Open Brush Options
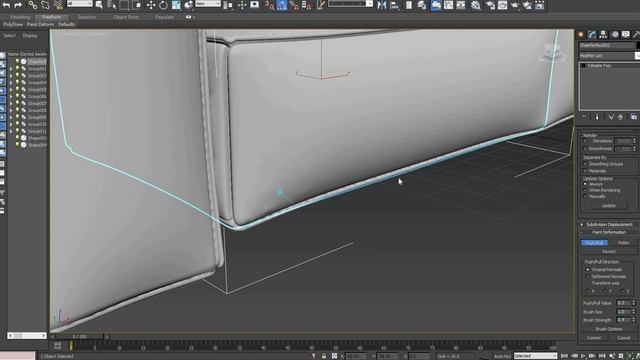Screen dimensions: 640x360 coord(609,329)
